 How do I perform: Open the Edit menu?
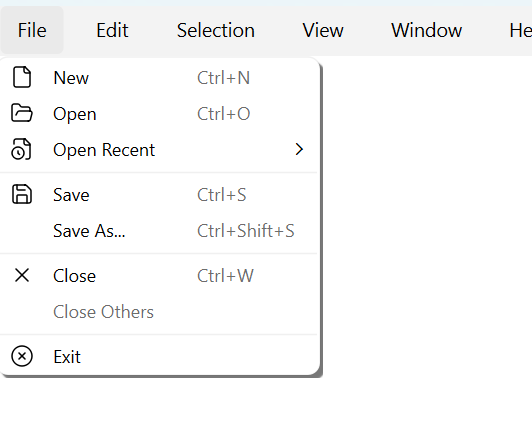(112, 30)
